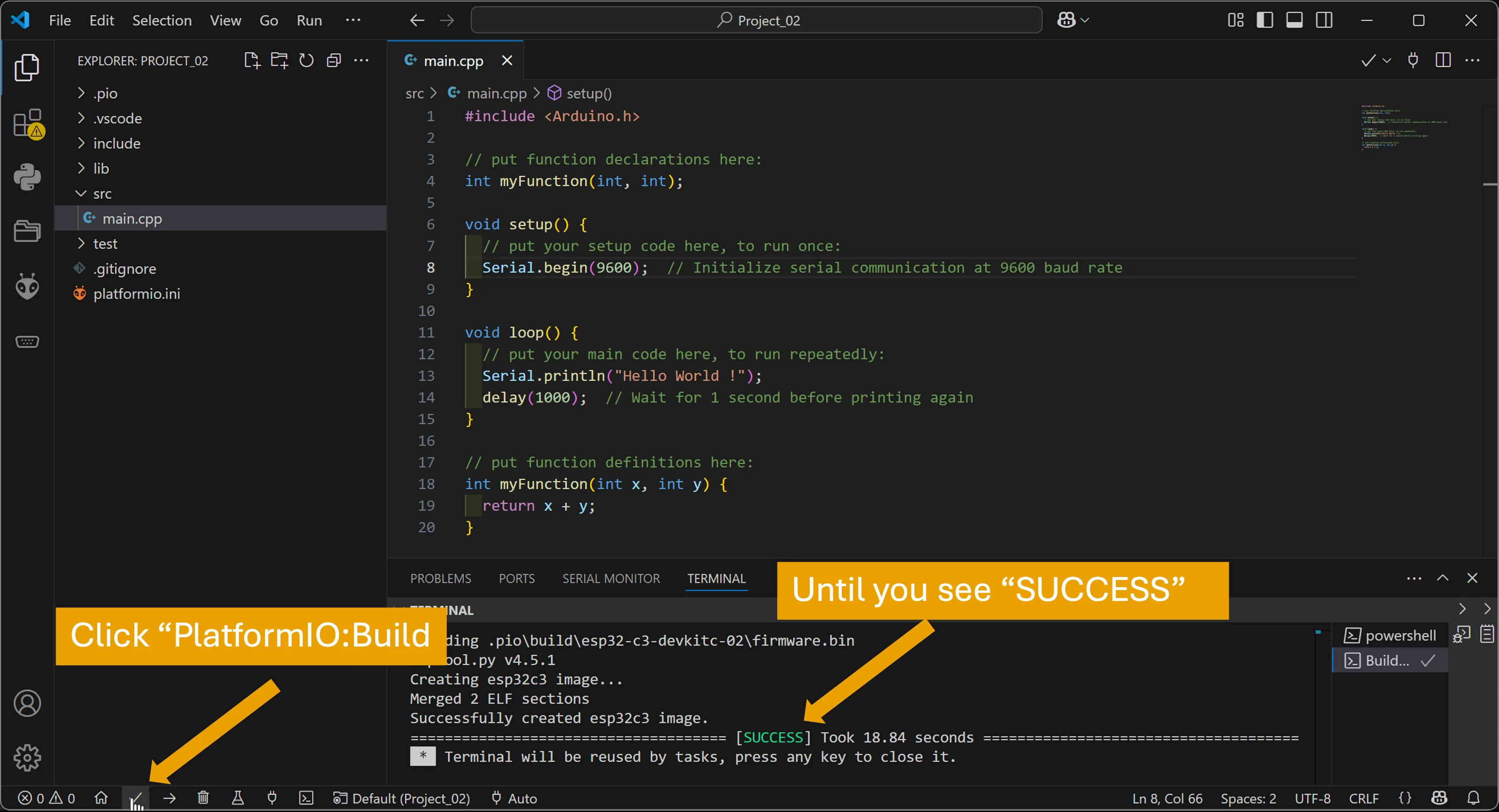
Task: Open editor more actions menu
Action: pyautogui.click(x=1472, y=60)
